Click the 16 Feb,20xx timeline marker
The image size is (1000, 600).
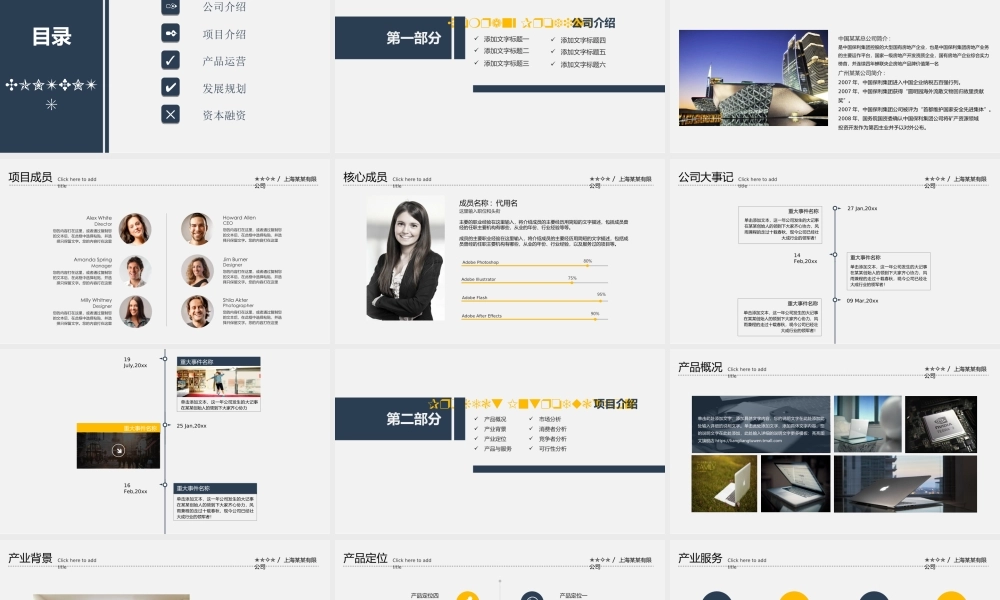pos(164,485)
